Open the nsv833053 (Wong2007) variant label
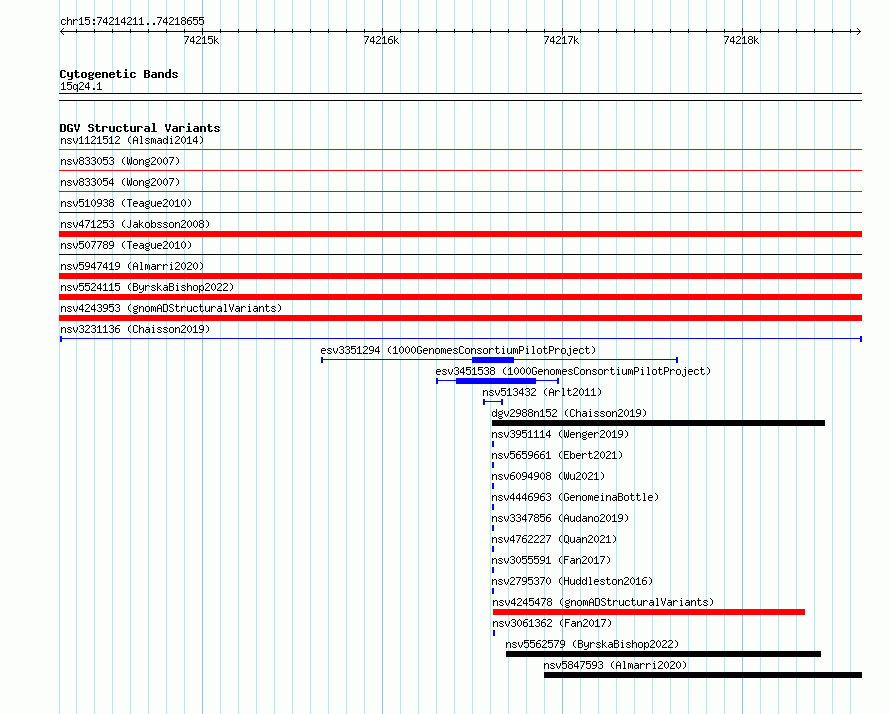 click(120, 161)
